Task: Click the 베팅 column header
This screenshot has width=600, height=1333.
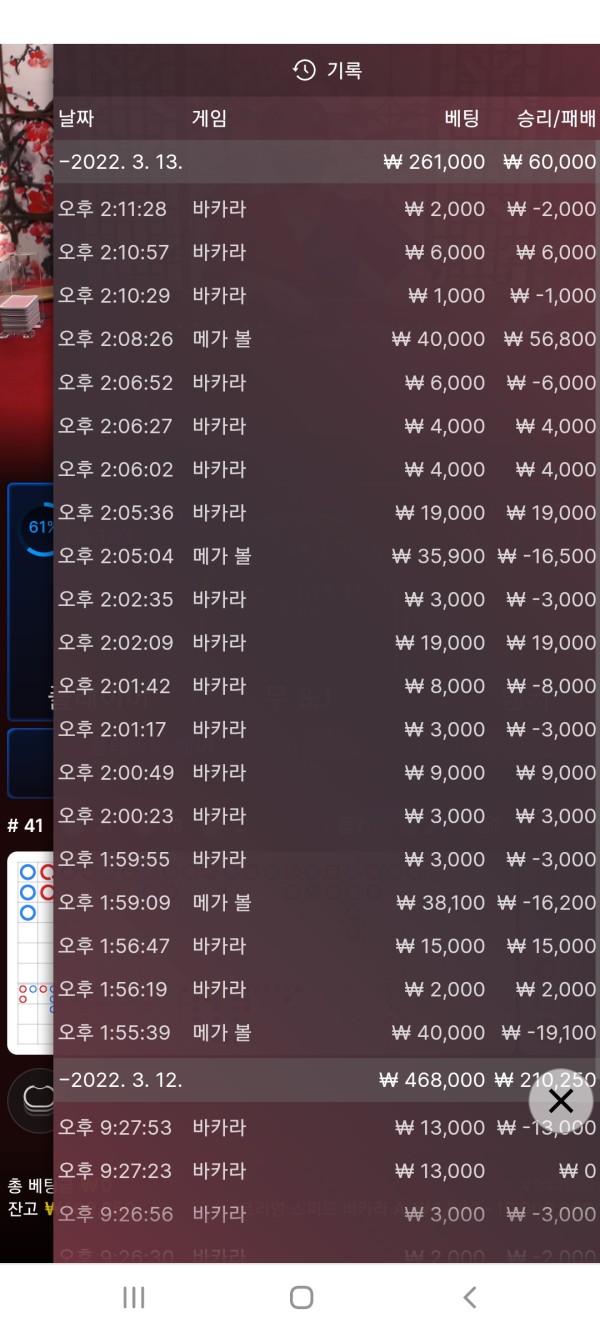Action: pos(462,118)
